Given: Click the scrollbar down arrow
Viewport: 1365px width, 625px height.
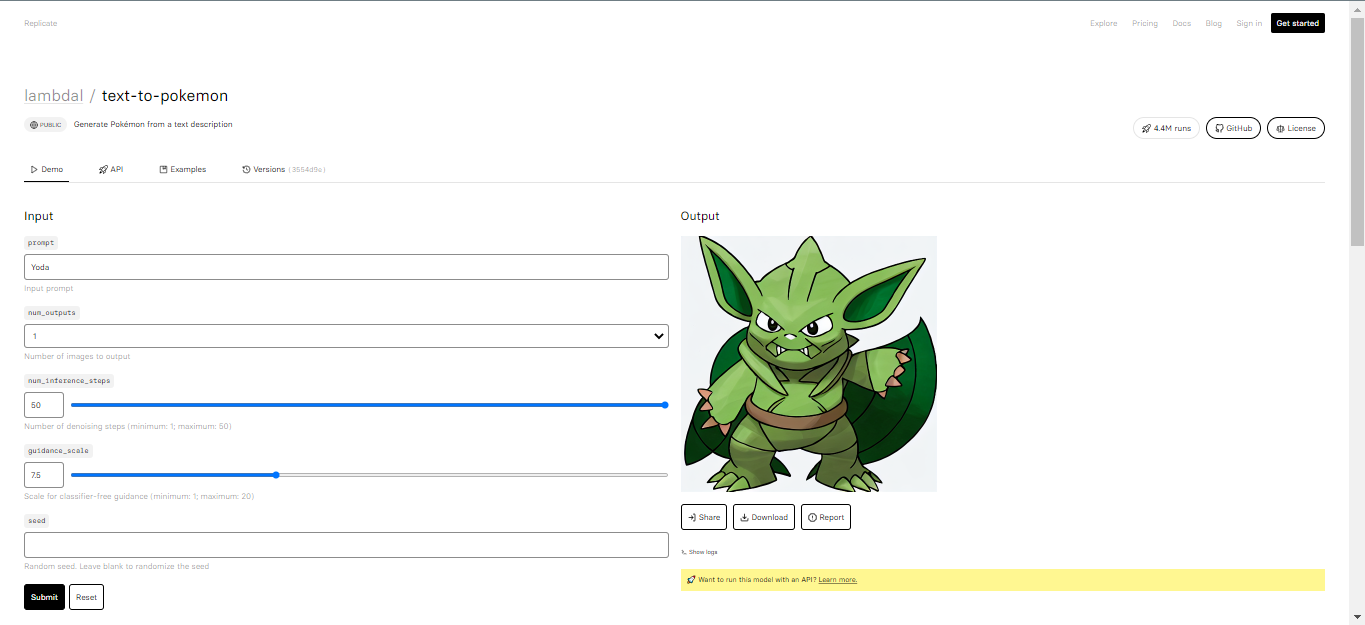Looking at the screenshot, I should click(x=1357, y=617).
